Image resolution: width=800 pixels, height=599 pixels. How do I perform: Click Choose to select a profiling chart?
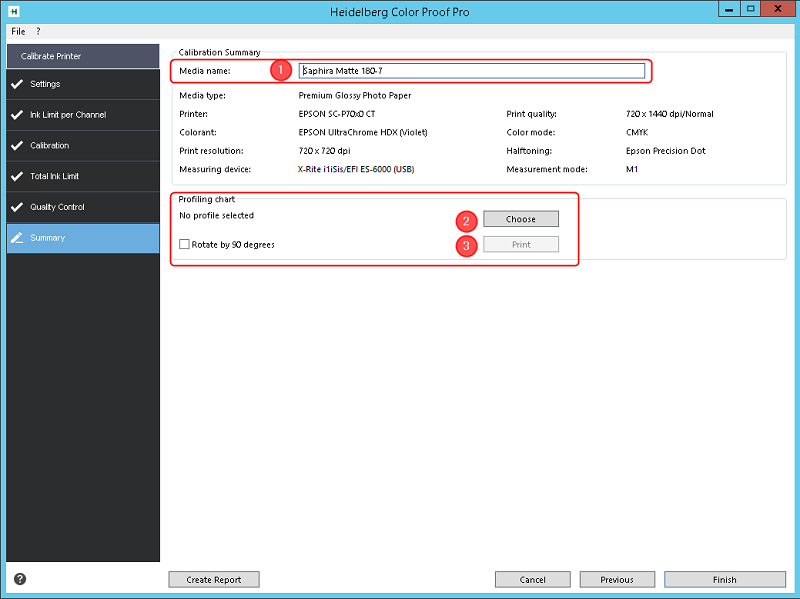pyautogui.click(x=521, y=219)
